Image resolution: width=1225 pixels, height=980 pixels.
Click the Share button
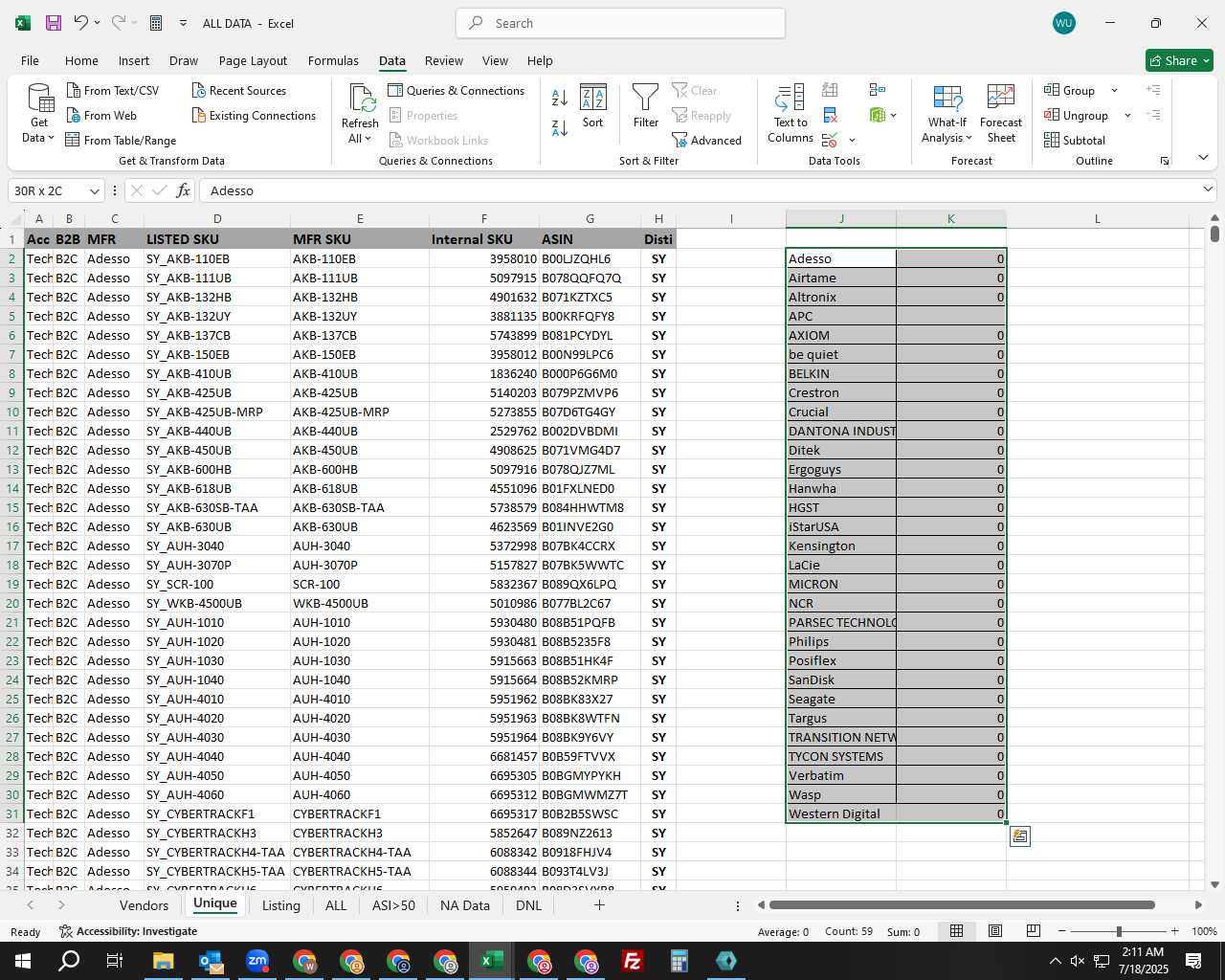tap(1179, 60)
